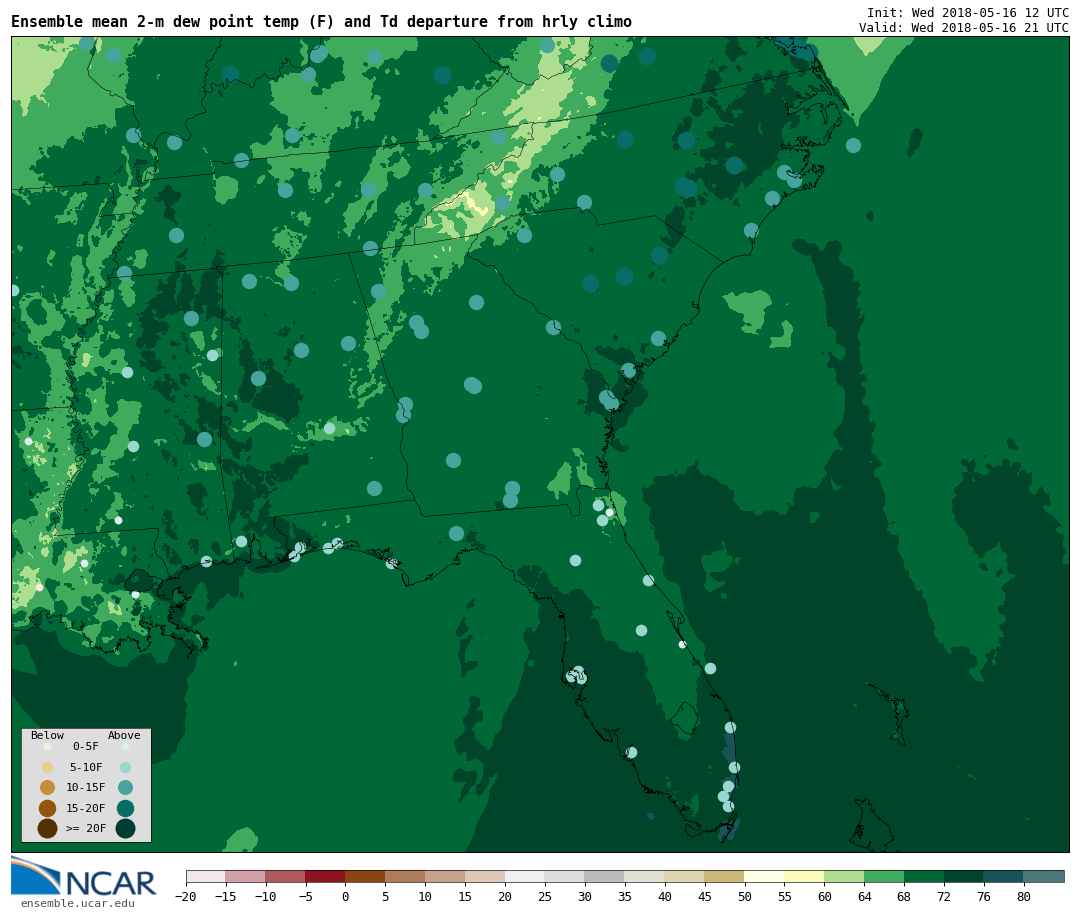Click the '5-10F' legend label
This screenshot has width=1080, height=915.
click(x=86, y=767)
